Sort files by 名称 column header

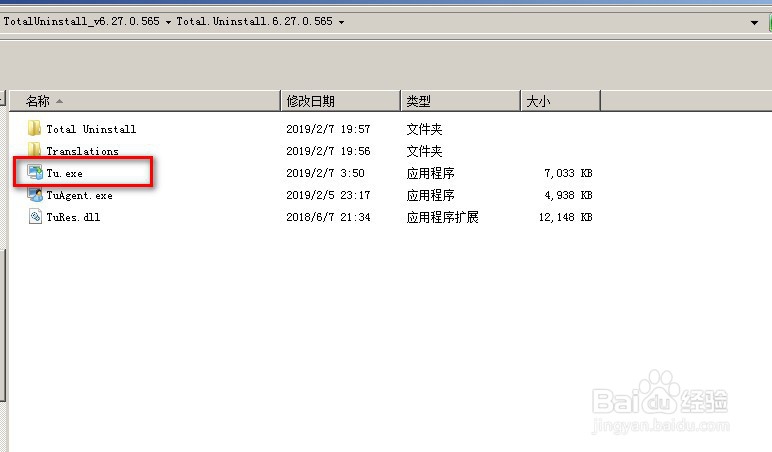pyautogui.click(x=145, y=101)
